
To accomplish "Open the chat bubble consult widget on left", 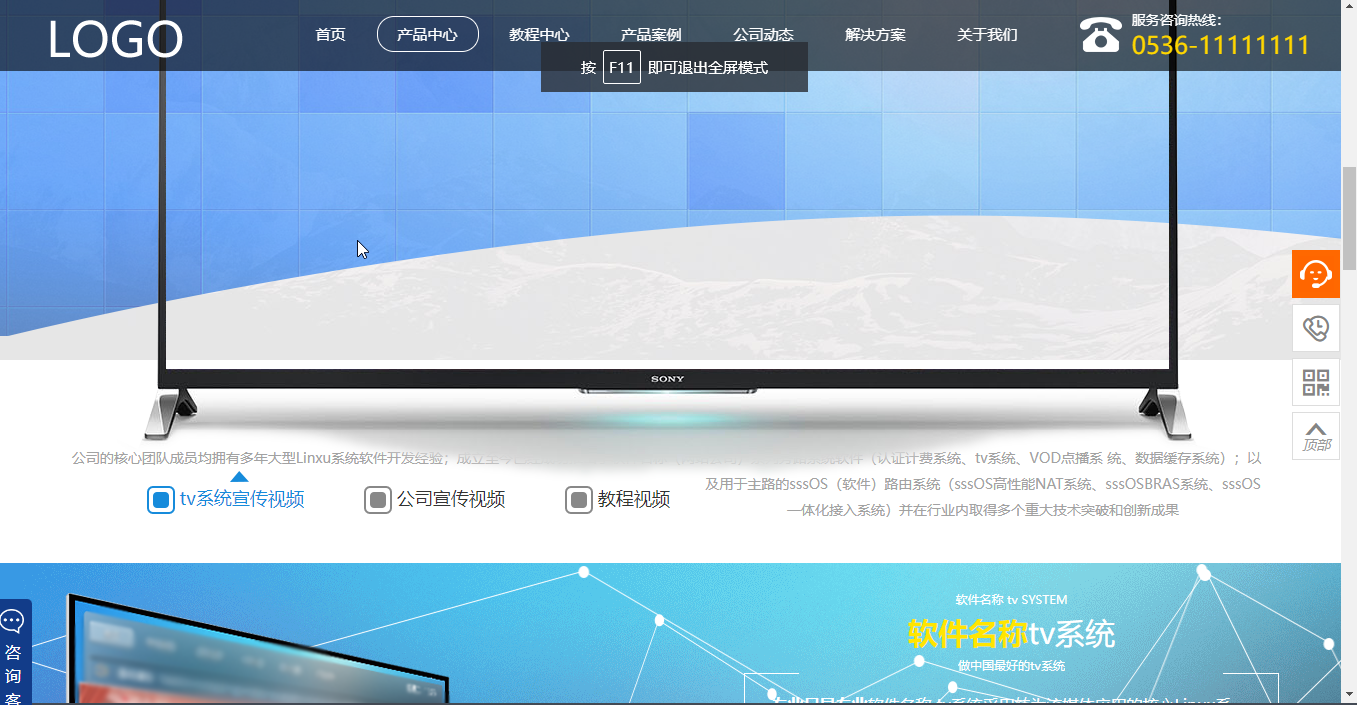I will (14, 650).
